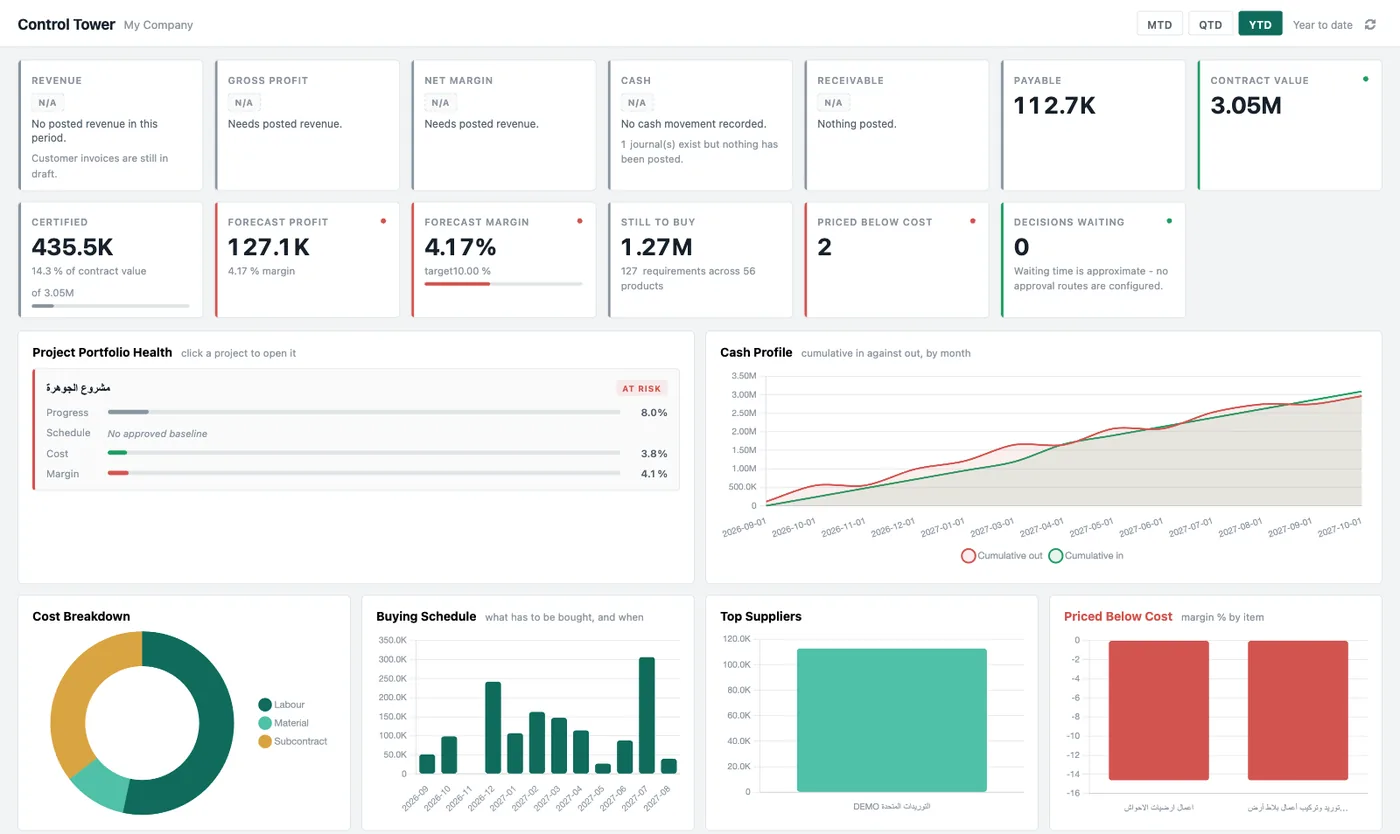The width and height of the screenshot is (1400, 834).
Task: Click the project Cost bar at 3.8%
Action: click(x=364, y=453)
